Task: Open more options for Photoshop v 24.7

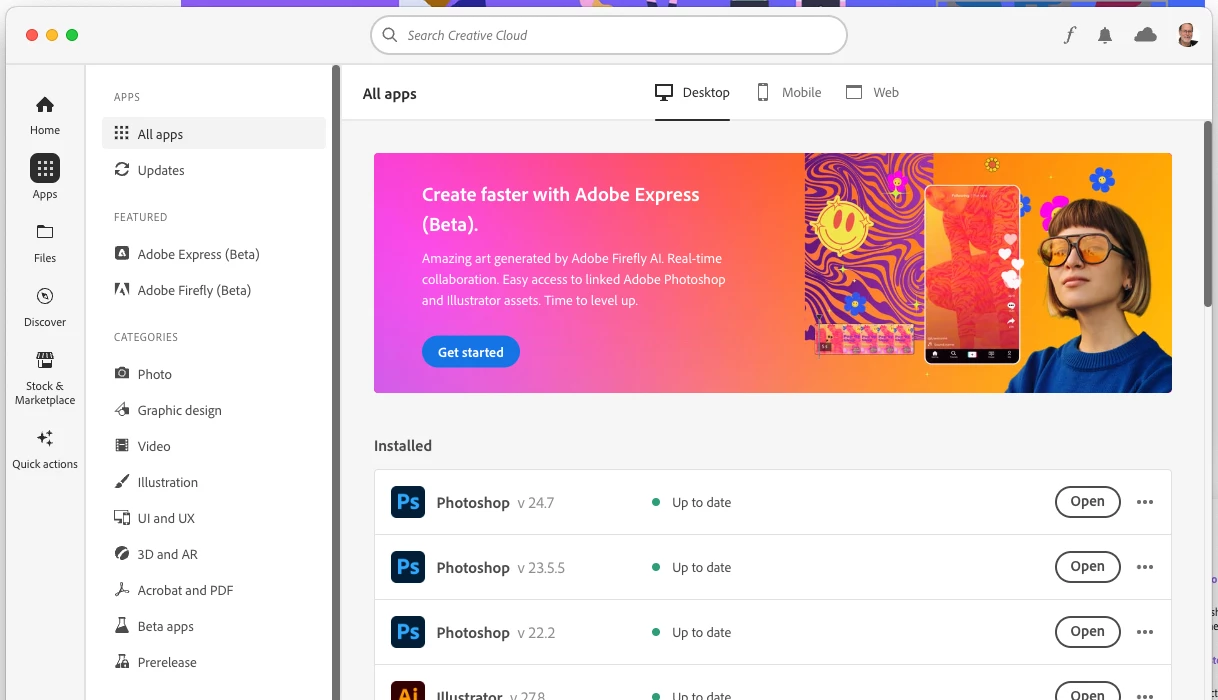Action: point(1145,502)
